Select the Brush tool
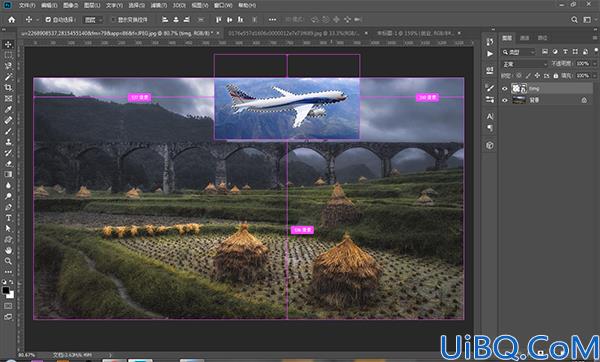Screen dimensions: 600x362 tap(8, 131)
